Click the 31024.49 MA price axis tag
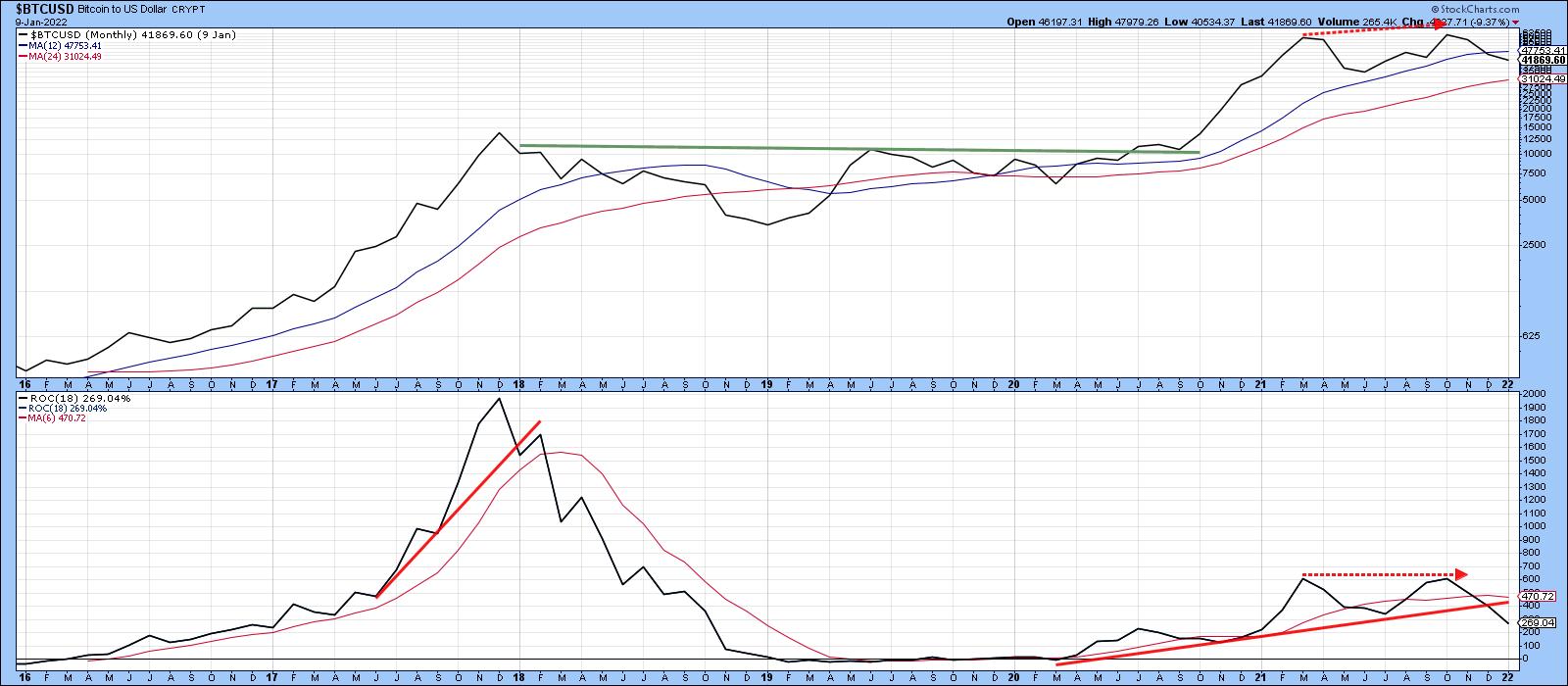Image resolution: width=1568 pixels, height=686 pixels. tap(1541, 79)
